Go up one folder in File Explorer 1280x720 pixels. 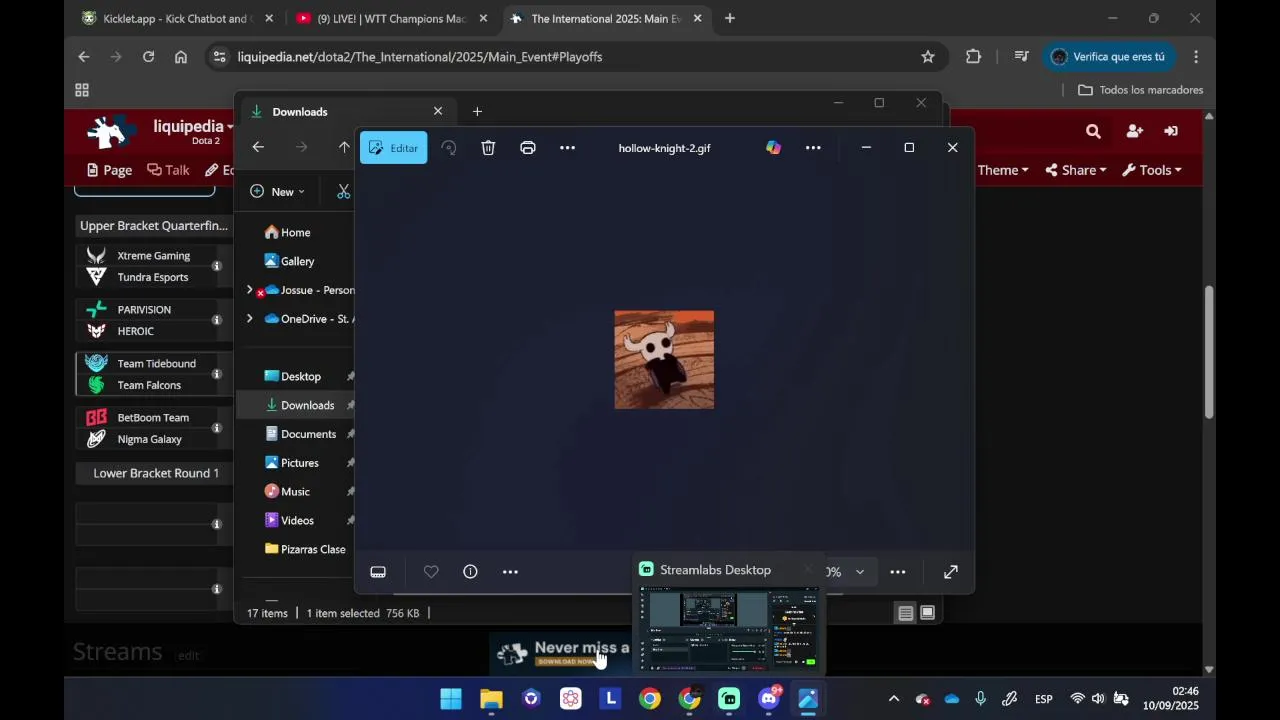tap(344, 148)
